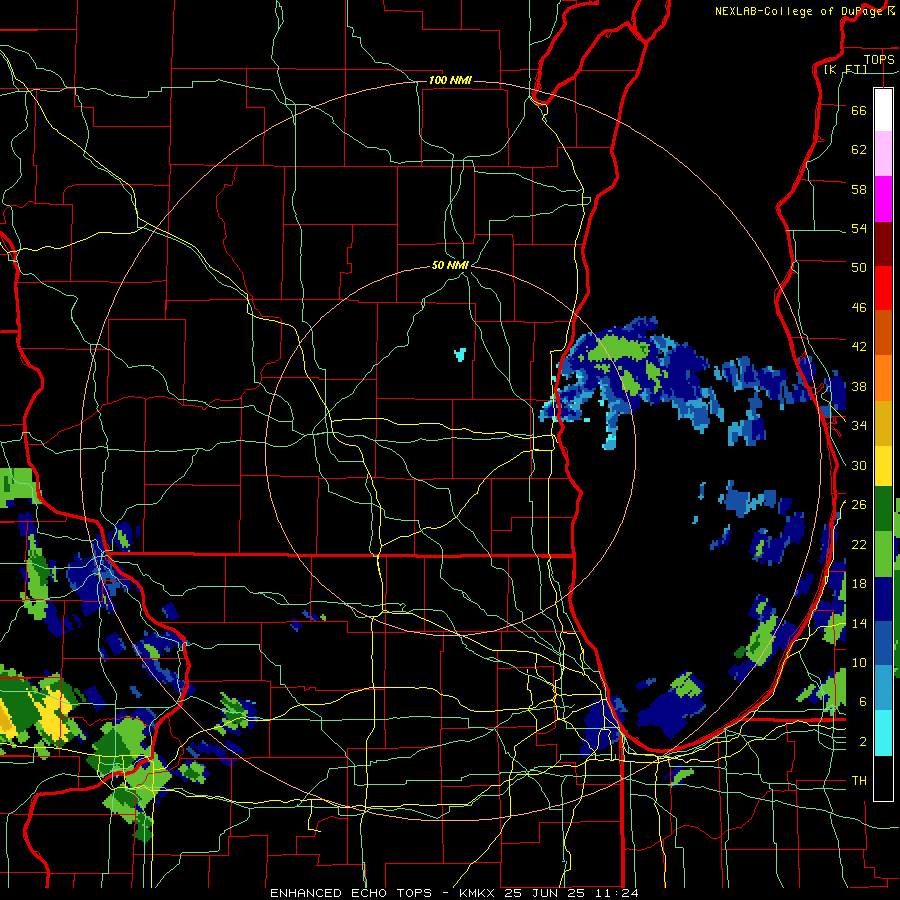Click the '25 JUN 25' date stamp
900x900 pixels.
[544, 893]
